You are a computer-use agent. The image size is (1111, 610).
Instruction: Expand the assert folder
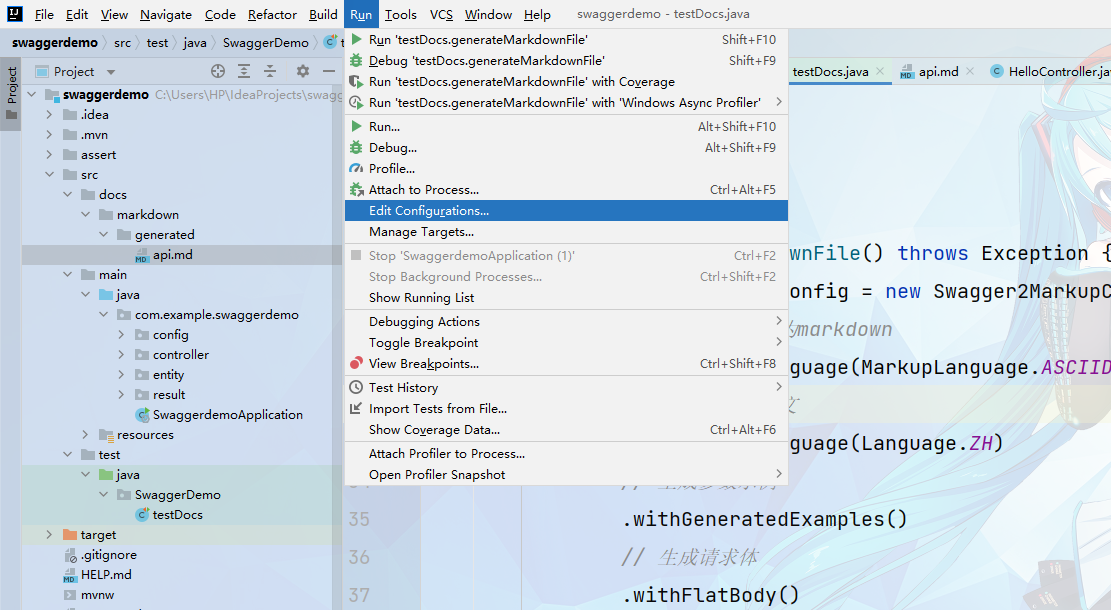point(49,154)
